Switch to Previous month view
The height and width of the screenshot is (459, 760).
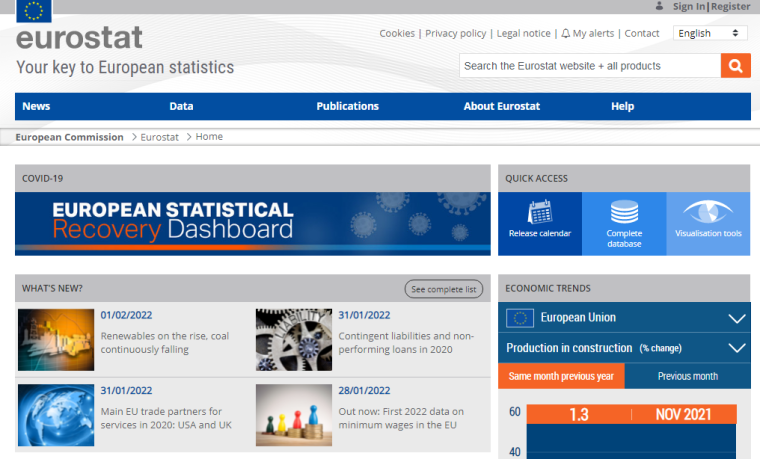687,376
